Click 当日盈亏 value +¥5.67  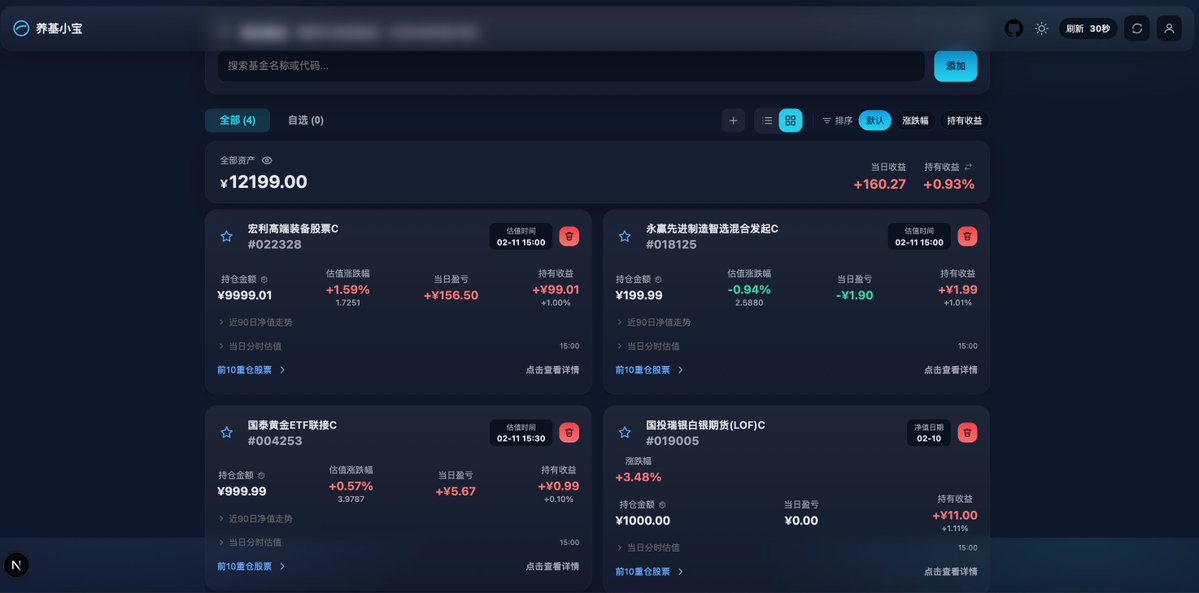[x=456, y=491]
